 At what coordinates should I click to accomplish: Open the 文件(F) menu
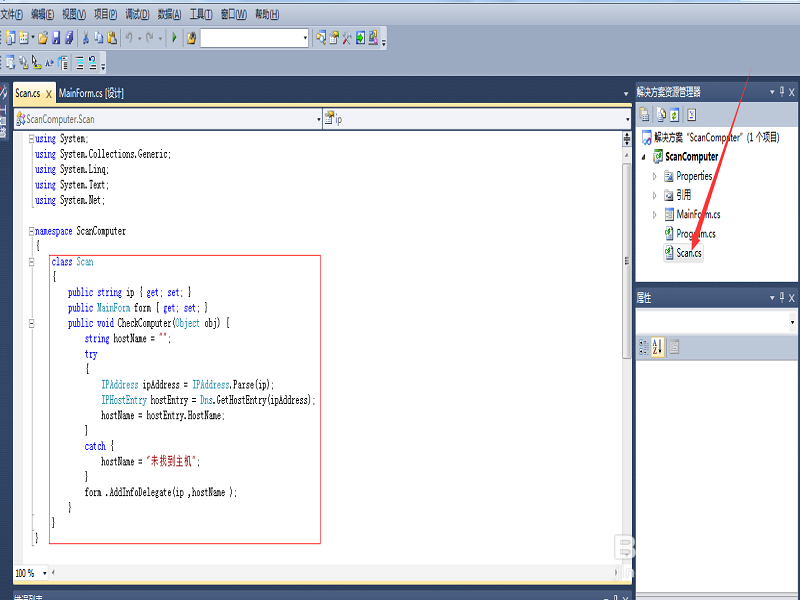pyautogui.click(x=11, y=14)
